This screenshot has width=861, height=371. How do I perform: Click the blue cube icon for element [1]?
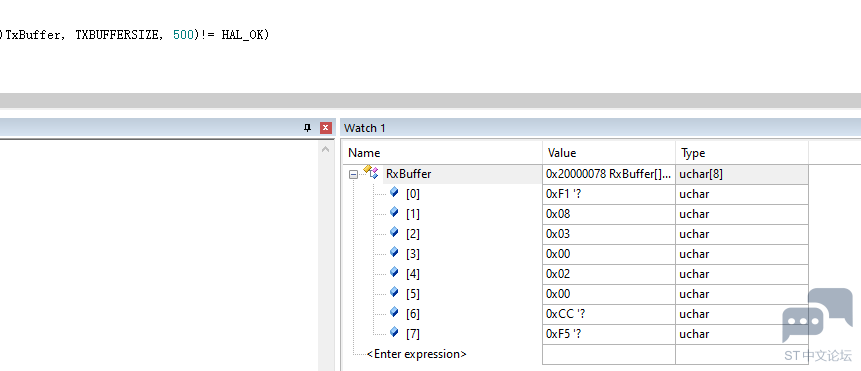[x=394, y=212]
